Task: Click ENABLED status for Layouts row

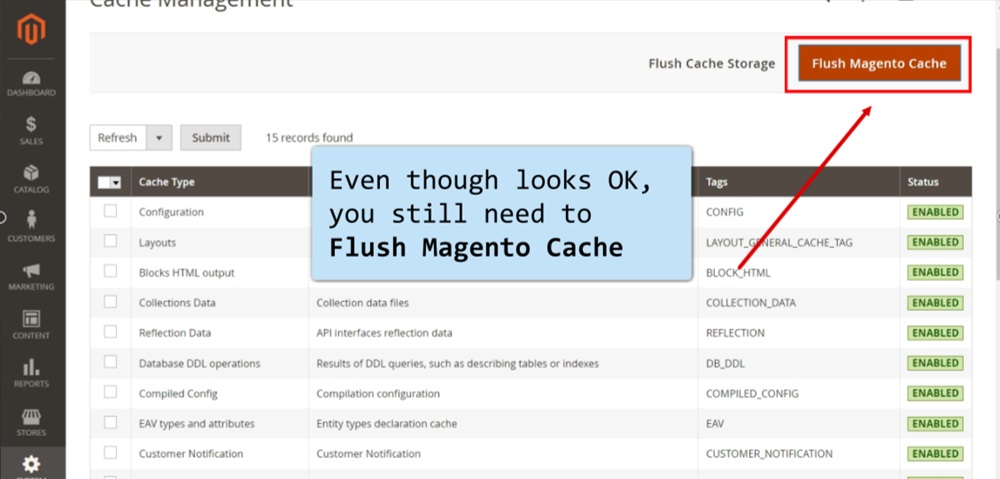Action: coord(935,242)
